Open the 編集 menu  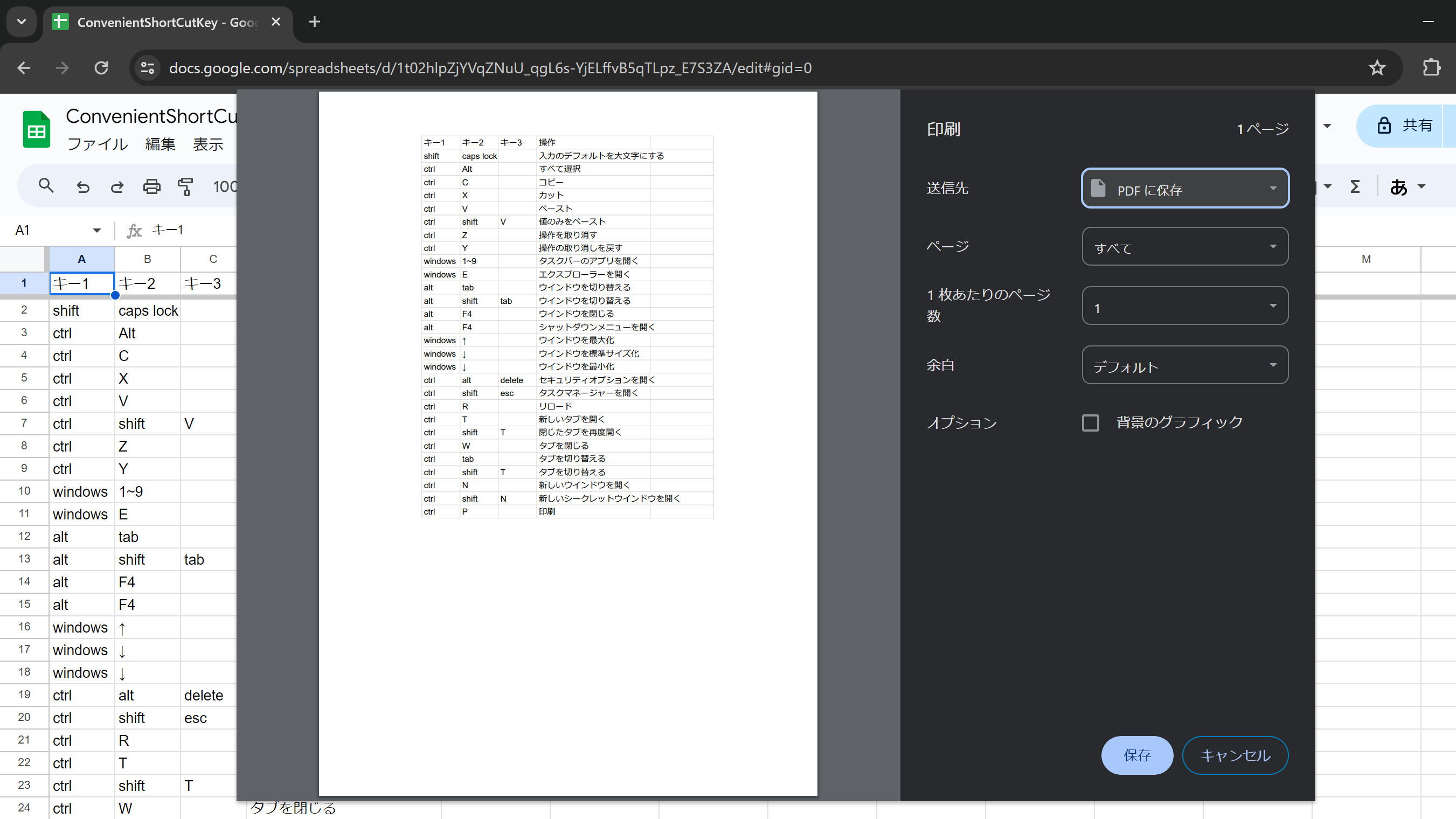coord(160,144)
